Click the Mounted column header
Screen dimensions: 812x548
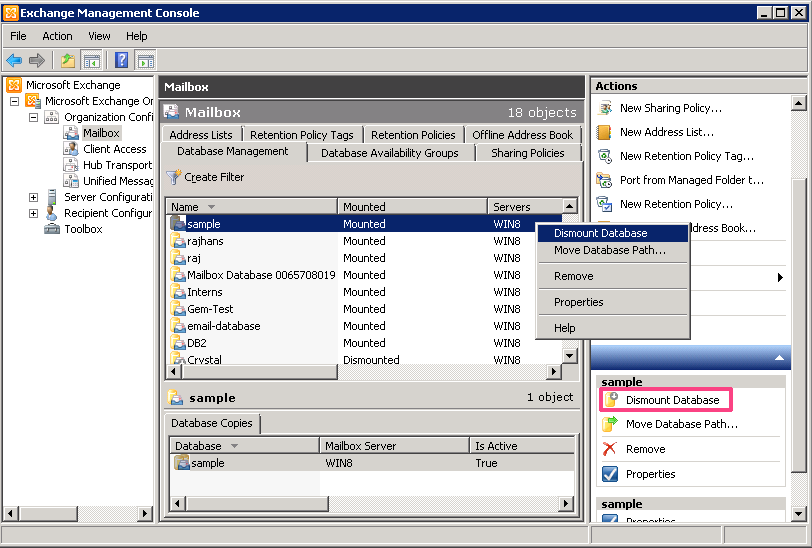(412, 207)
